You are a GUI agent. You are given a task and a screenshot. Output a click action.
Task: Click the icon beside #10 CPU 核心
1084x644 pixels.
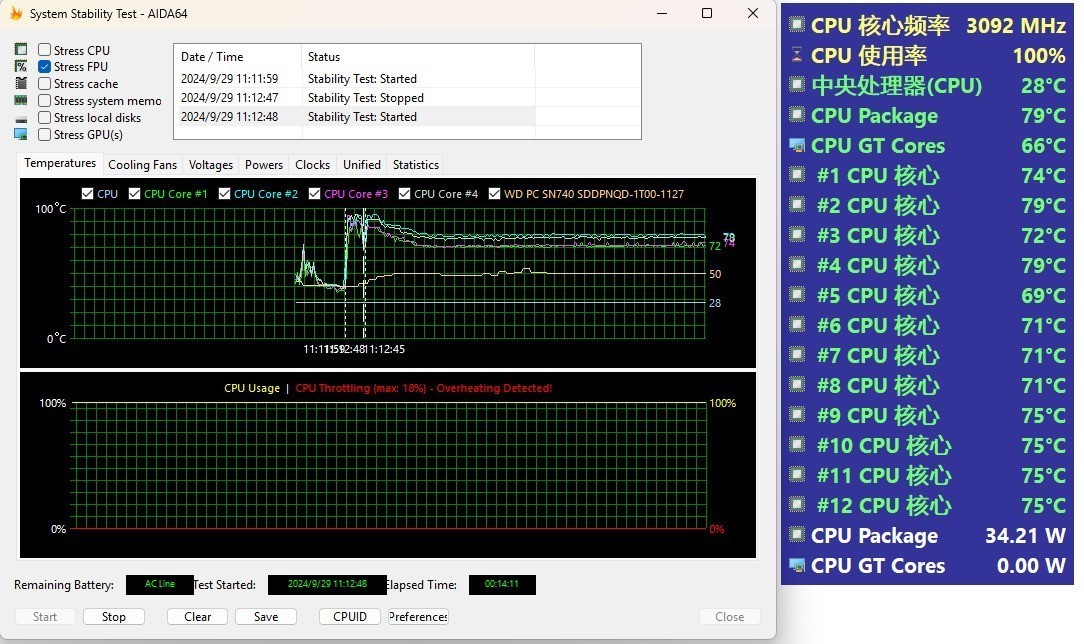(x=796, y=444)
